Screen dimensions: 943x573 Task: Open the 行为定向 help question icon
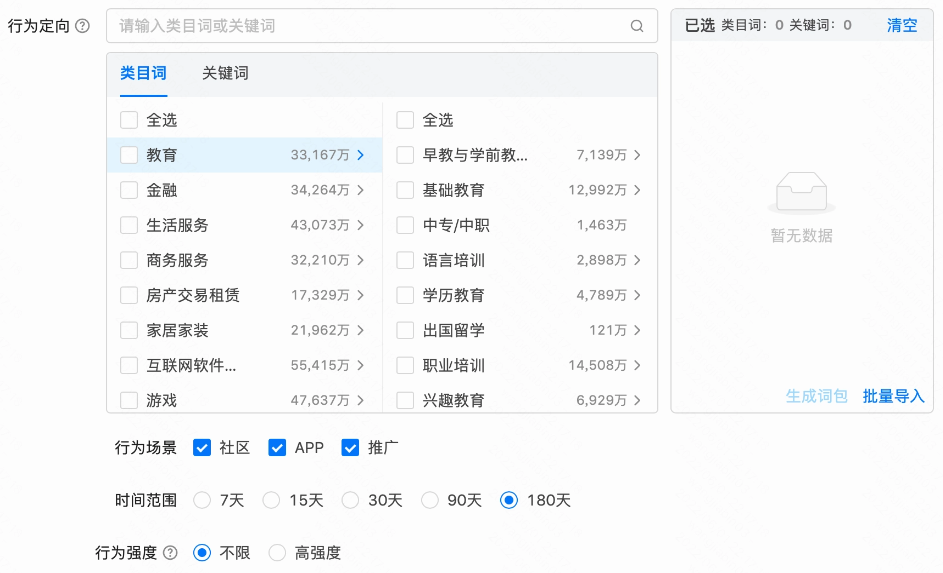pos(82,26)
